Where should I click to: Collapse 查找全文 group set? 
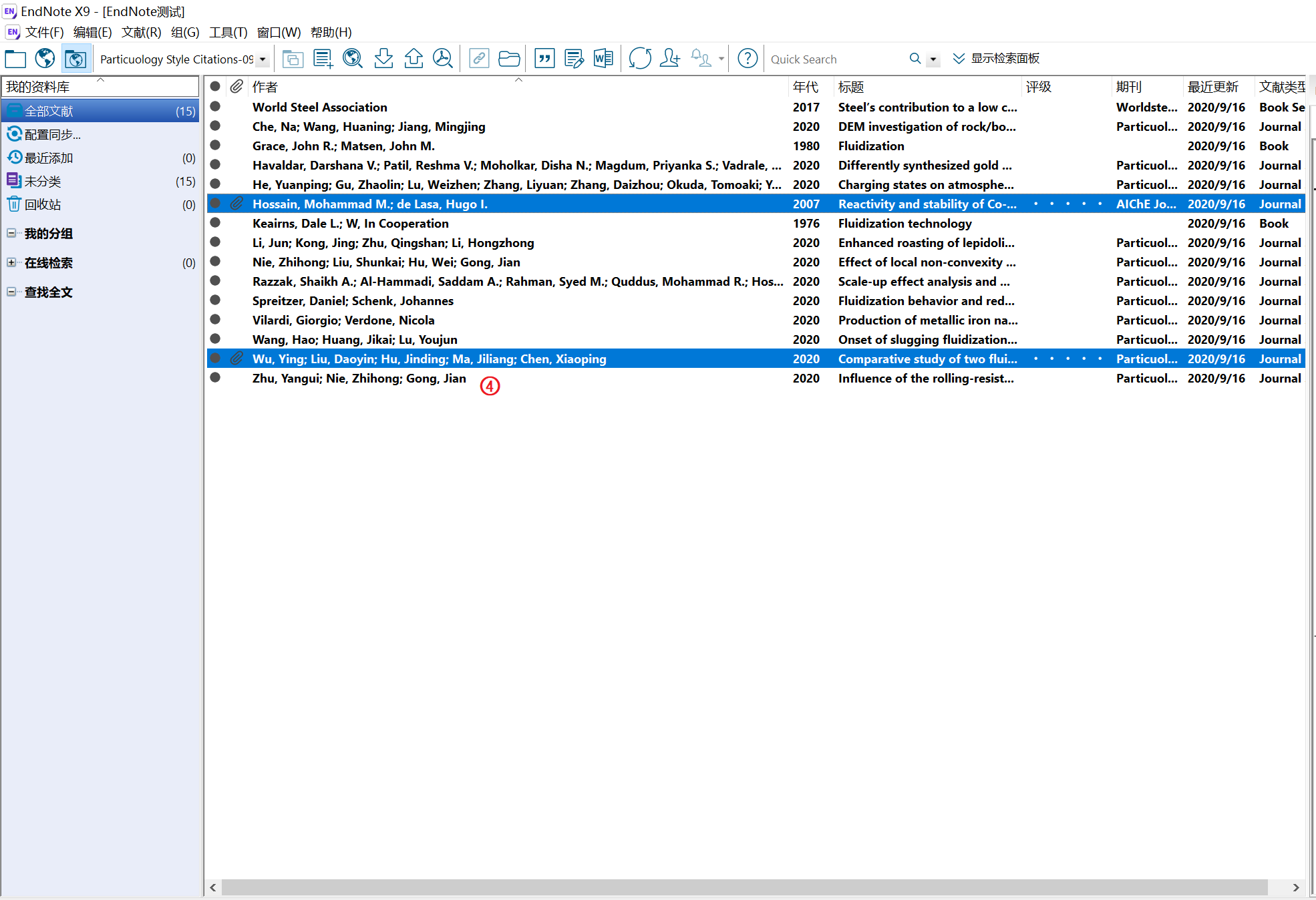[11, 292]
